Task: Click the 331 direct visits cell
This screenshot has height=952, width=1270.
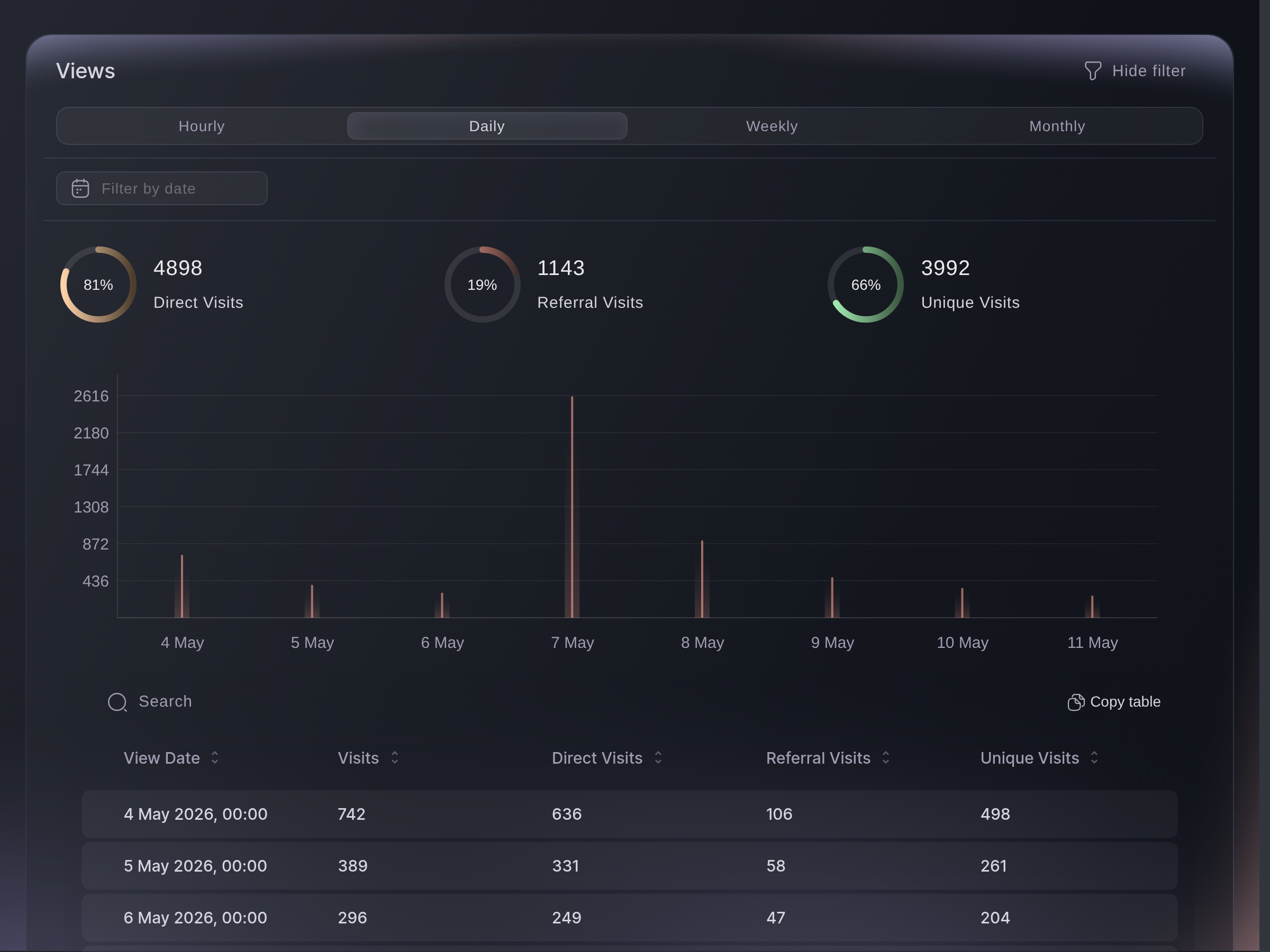Action: (x=566, y=865)
